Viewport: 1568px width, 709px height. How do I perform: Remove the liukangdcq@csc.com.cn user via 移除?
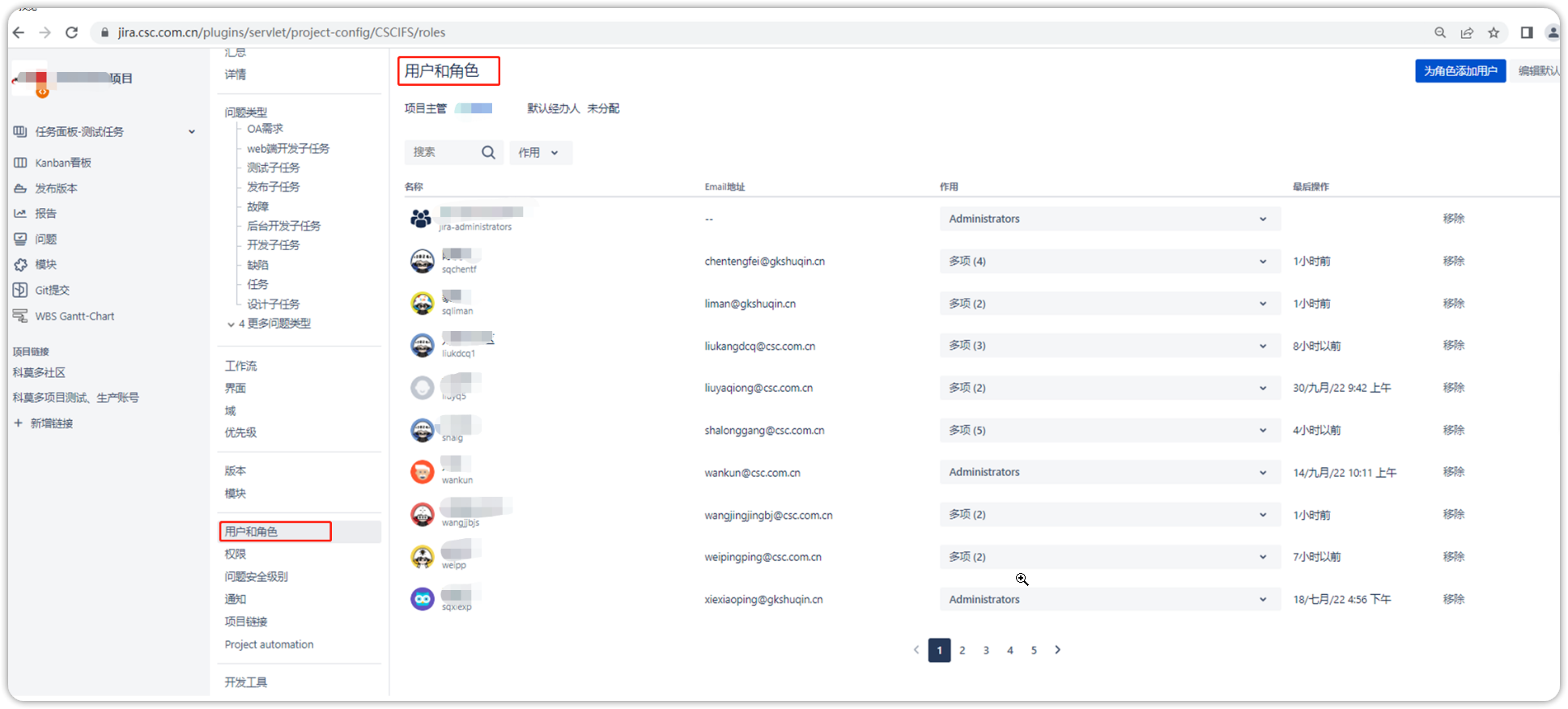[1454, 346]
